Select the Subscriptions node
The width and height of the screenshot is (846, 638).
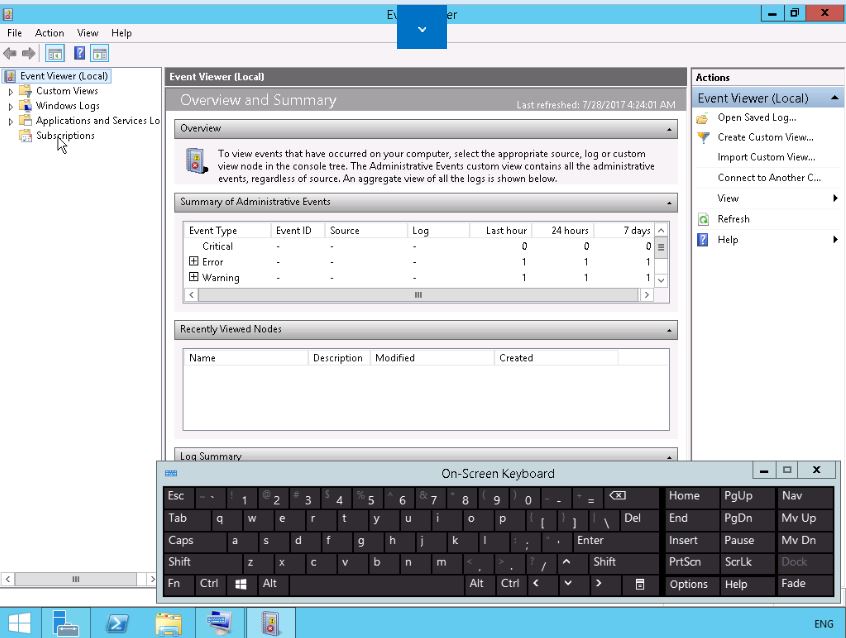point(65,135)
